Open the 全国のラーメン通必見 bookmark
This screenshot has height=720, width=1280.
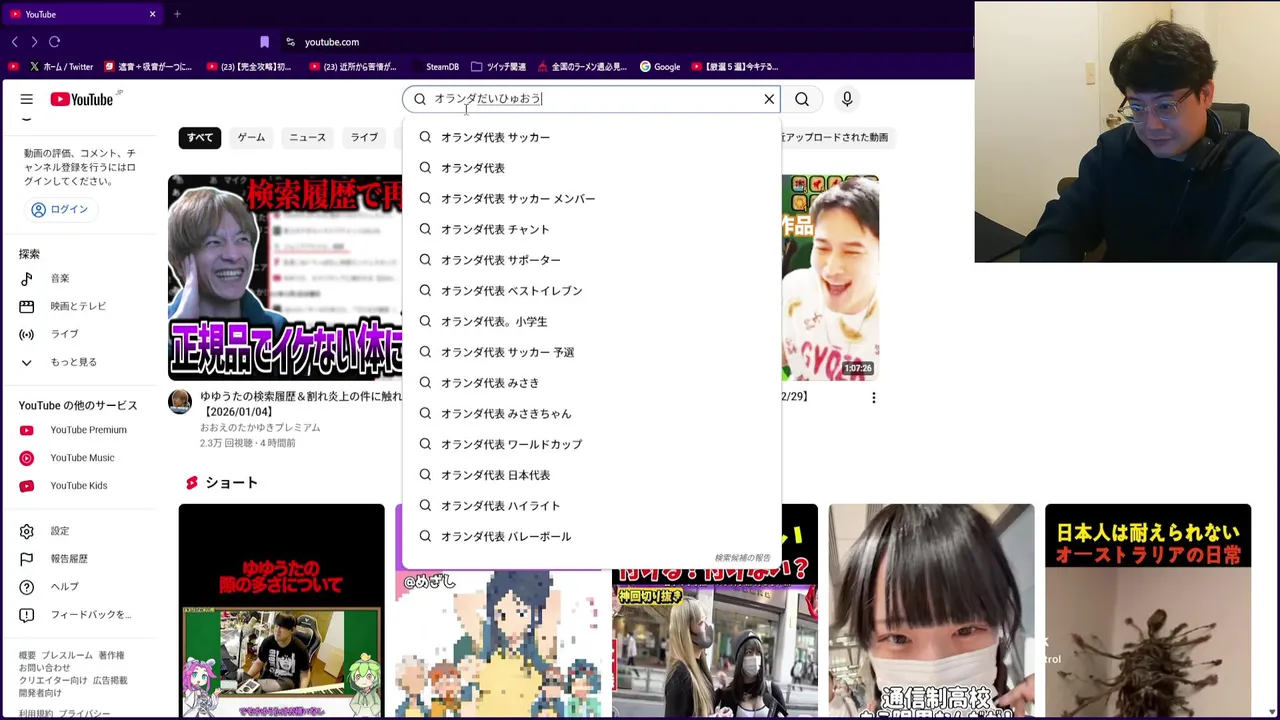click(582, 67)
